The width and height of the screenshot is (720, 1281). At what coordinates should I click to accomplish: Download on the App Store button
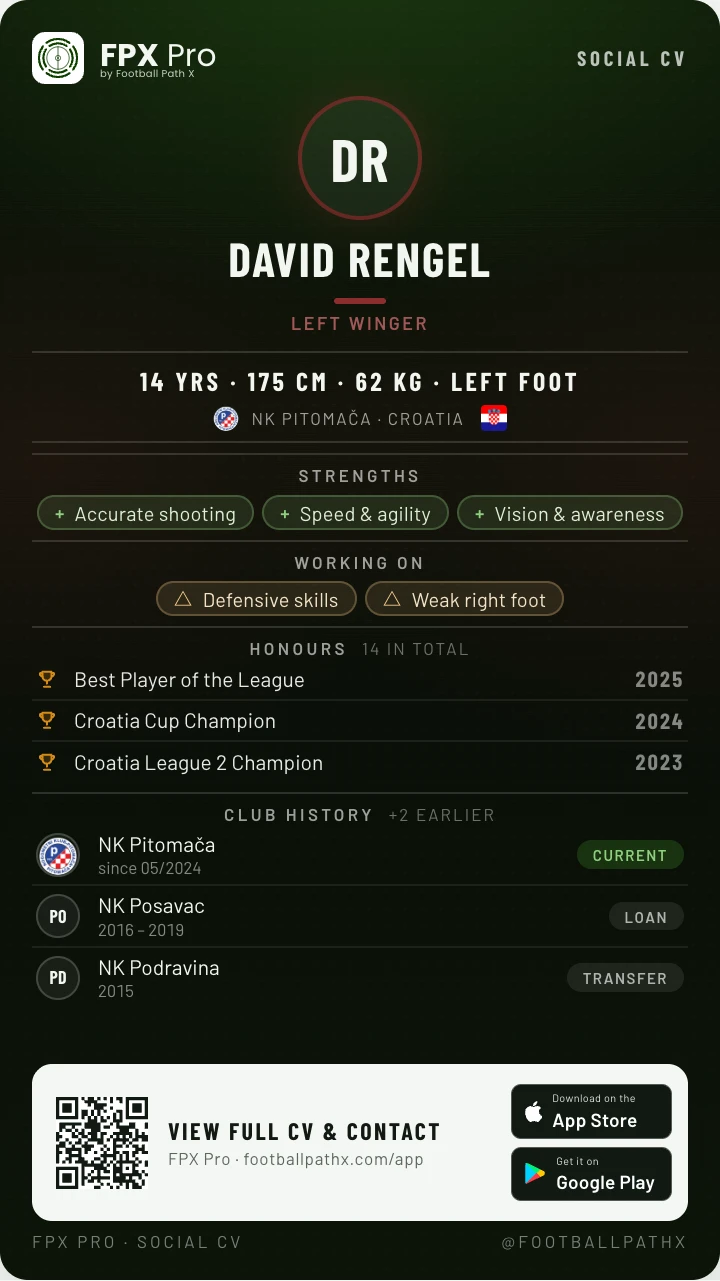click(x=591, y=1111)
